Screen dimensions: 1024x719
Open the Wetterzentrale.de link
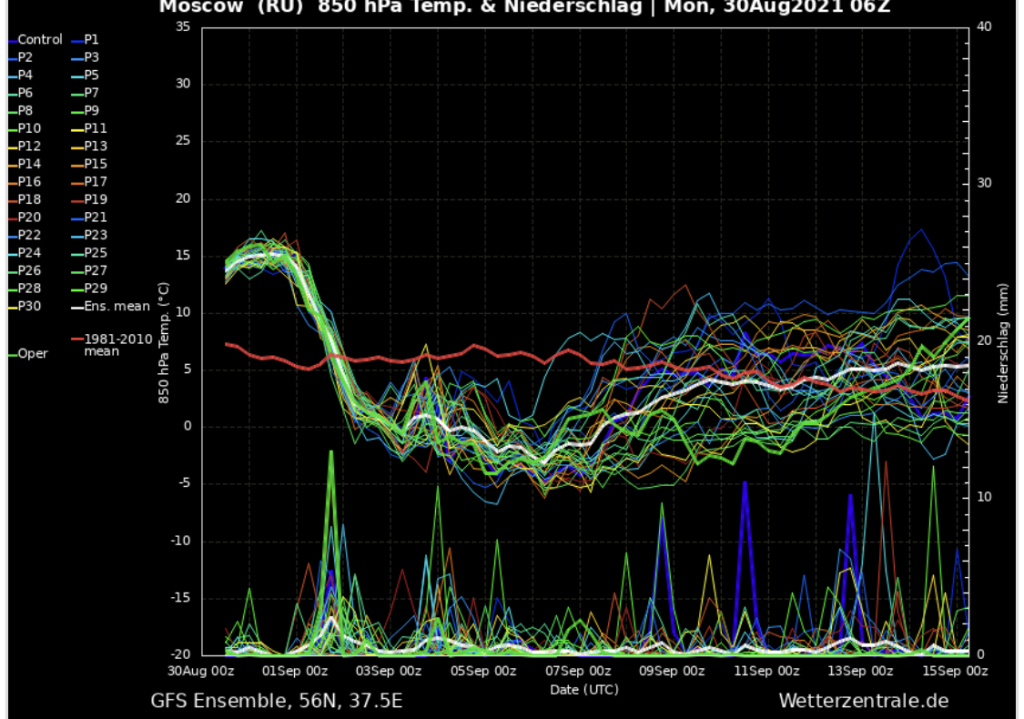(863, 700)
